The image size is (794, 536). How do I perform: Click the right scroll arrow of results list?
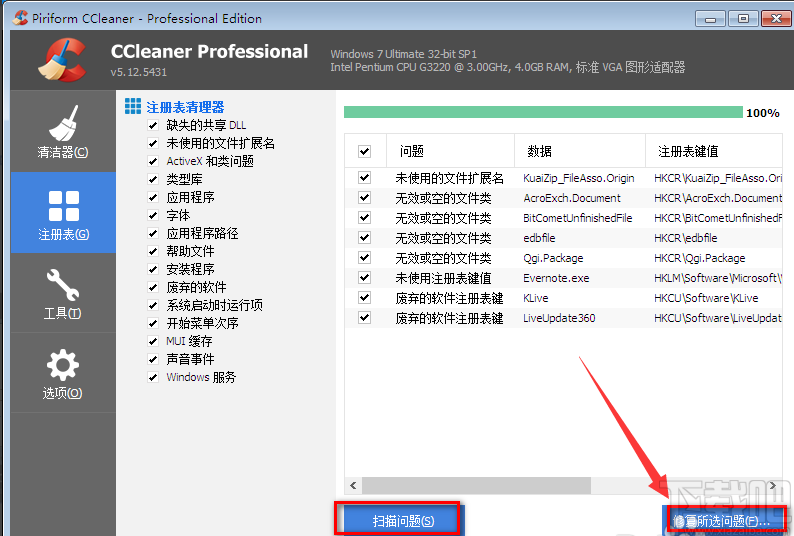pos(773,485)
